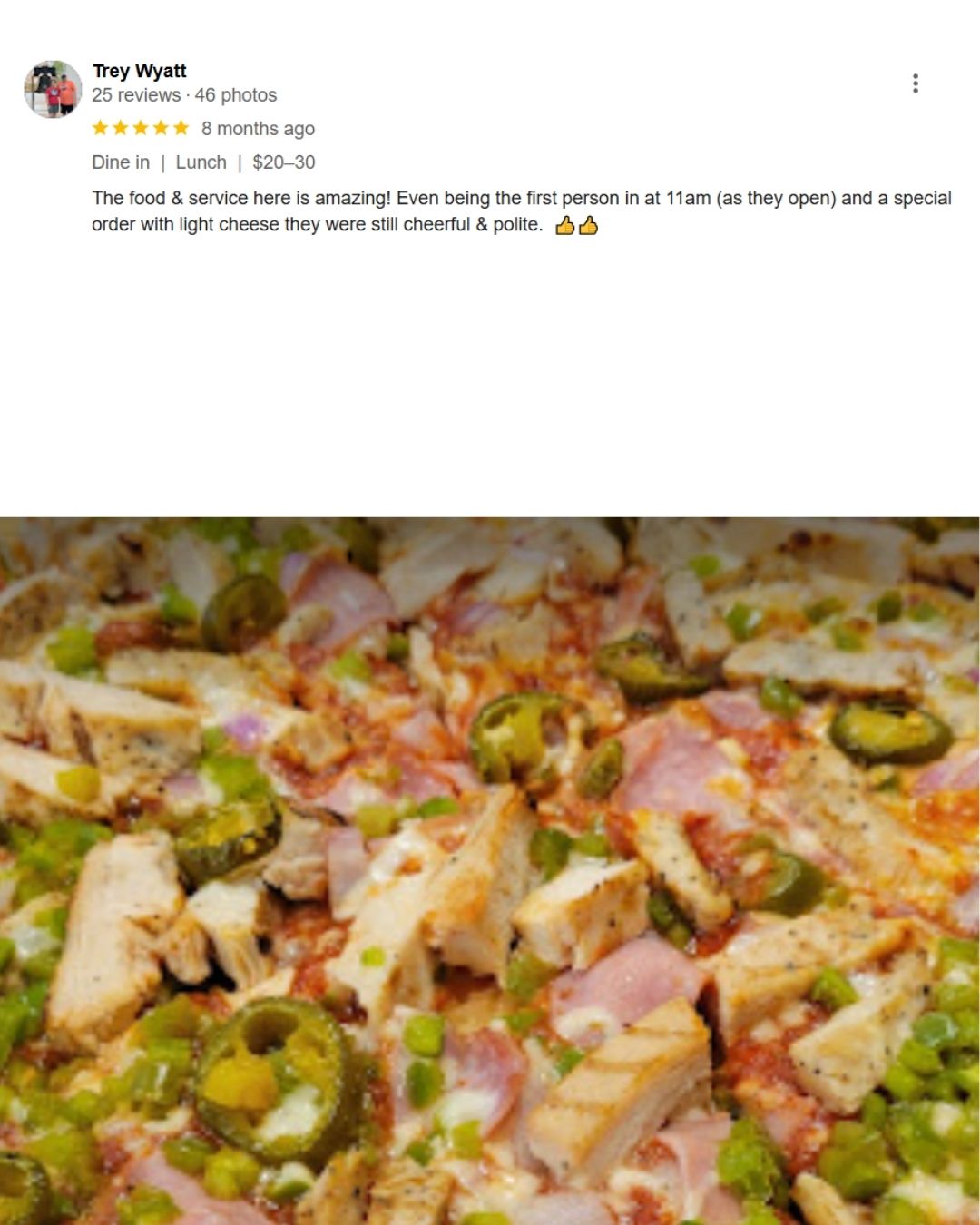This screenshot has height=1225, width=980.
Task: Click the third gold rating star
Action: coord(141,128)
